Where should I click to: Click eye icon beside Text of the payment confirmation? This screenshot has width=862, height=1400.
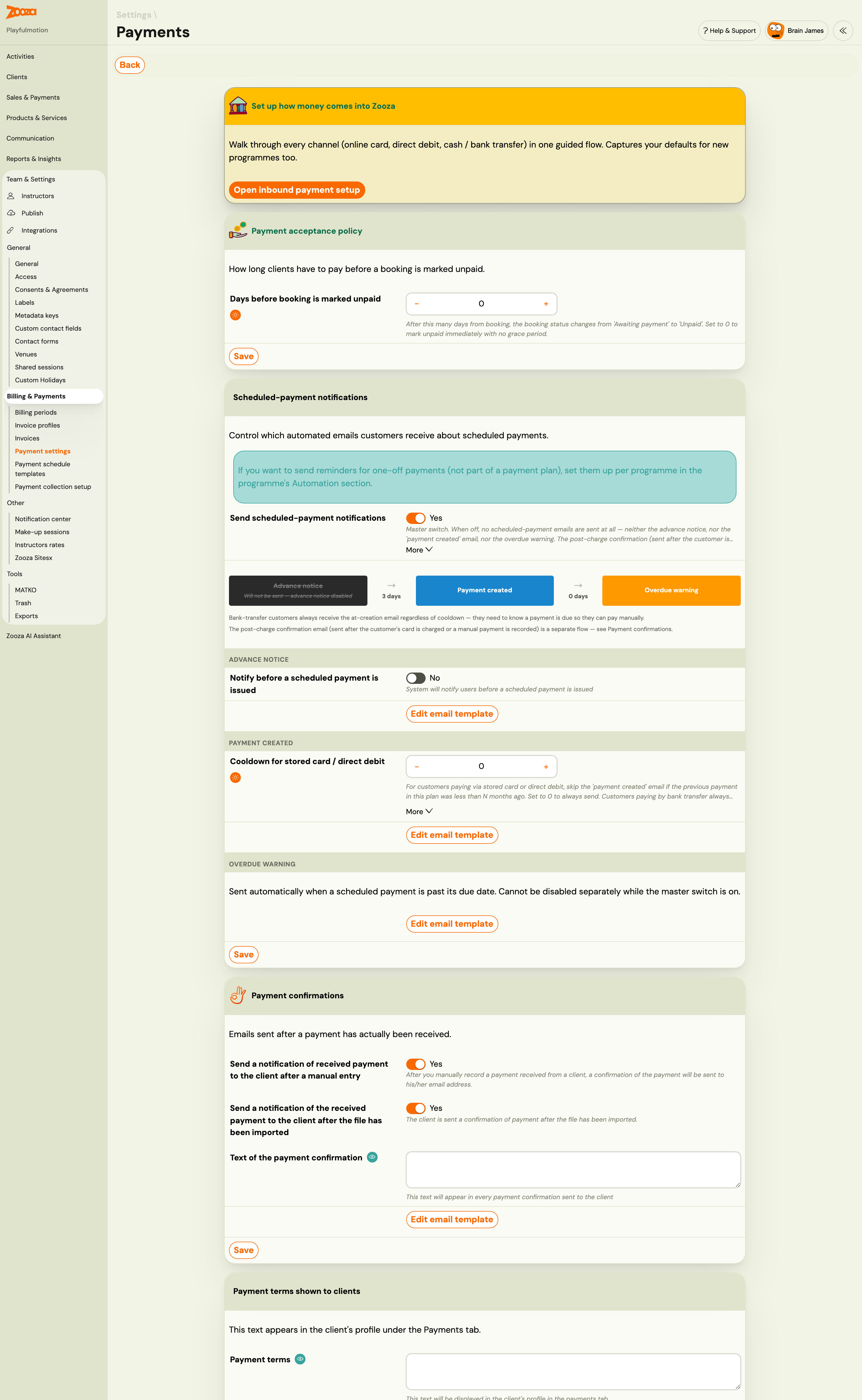point(372,1157)
